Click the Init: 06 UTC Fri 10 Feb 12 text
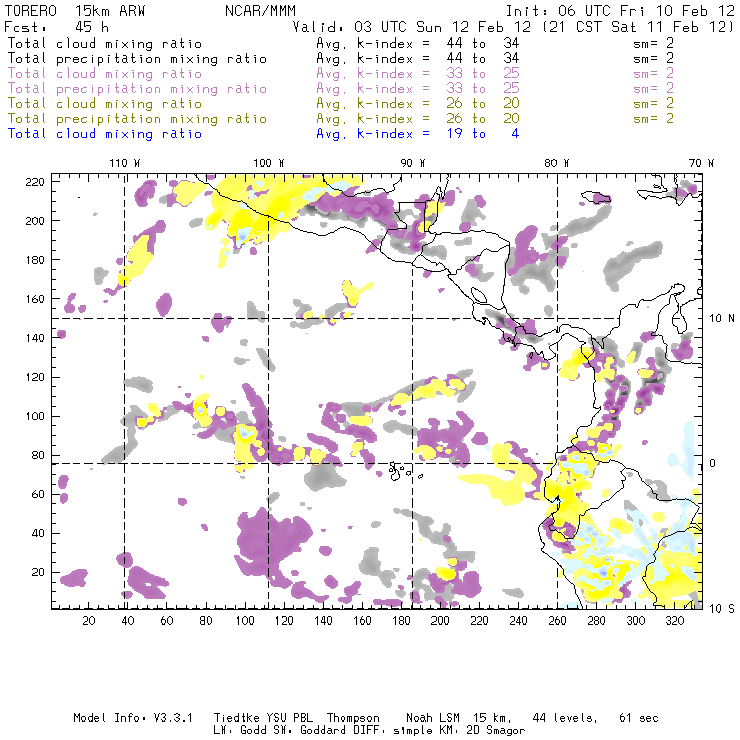Viewport: 740px width, 740px height. 620,11
